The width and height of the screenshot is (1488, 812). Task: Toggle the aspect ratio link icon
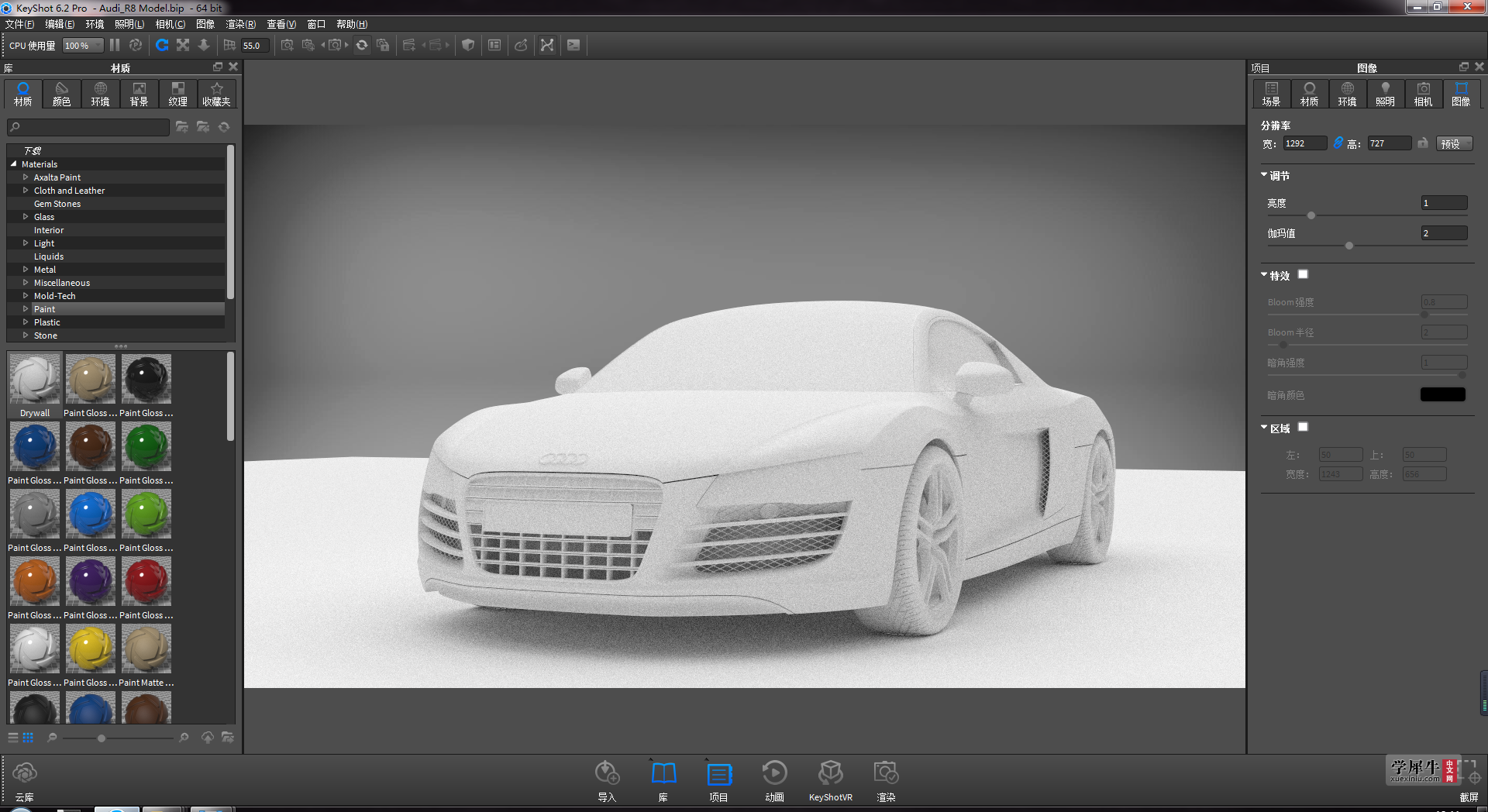[x=1338, y=143]
